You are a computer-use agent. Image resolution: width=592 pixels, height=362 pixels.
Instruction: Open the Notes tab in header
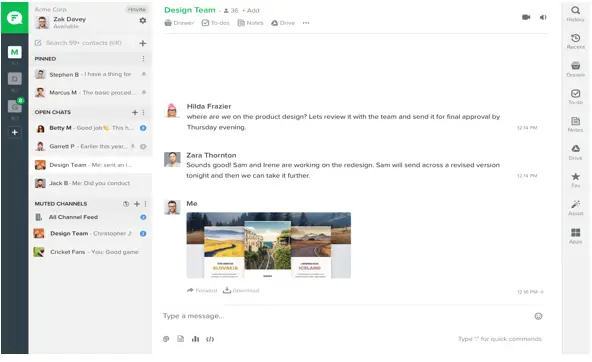click(x=250, y=23)
